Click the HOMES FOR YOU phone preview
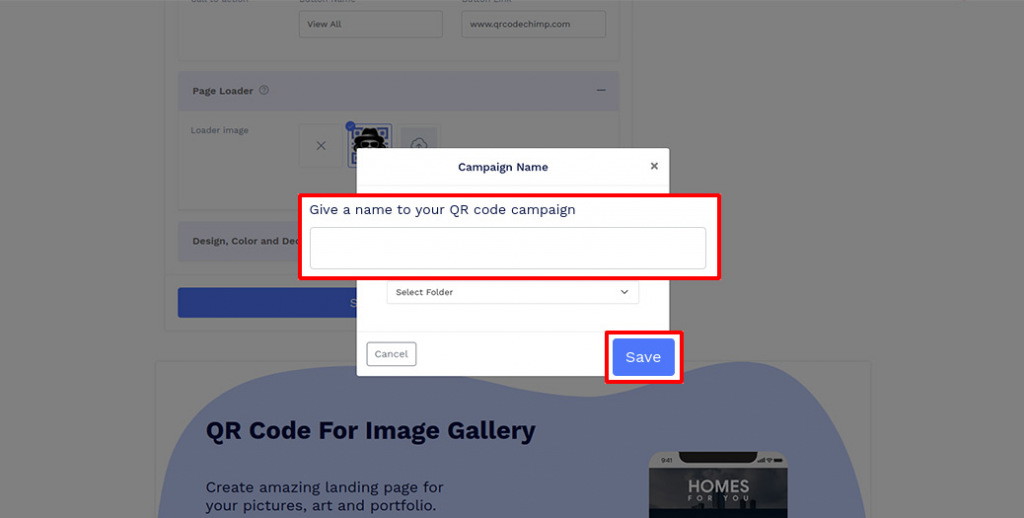This screenshot has height=518, width=1024. point(718,485)
